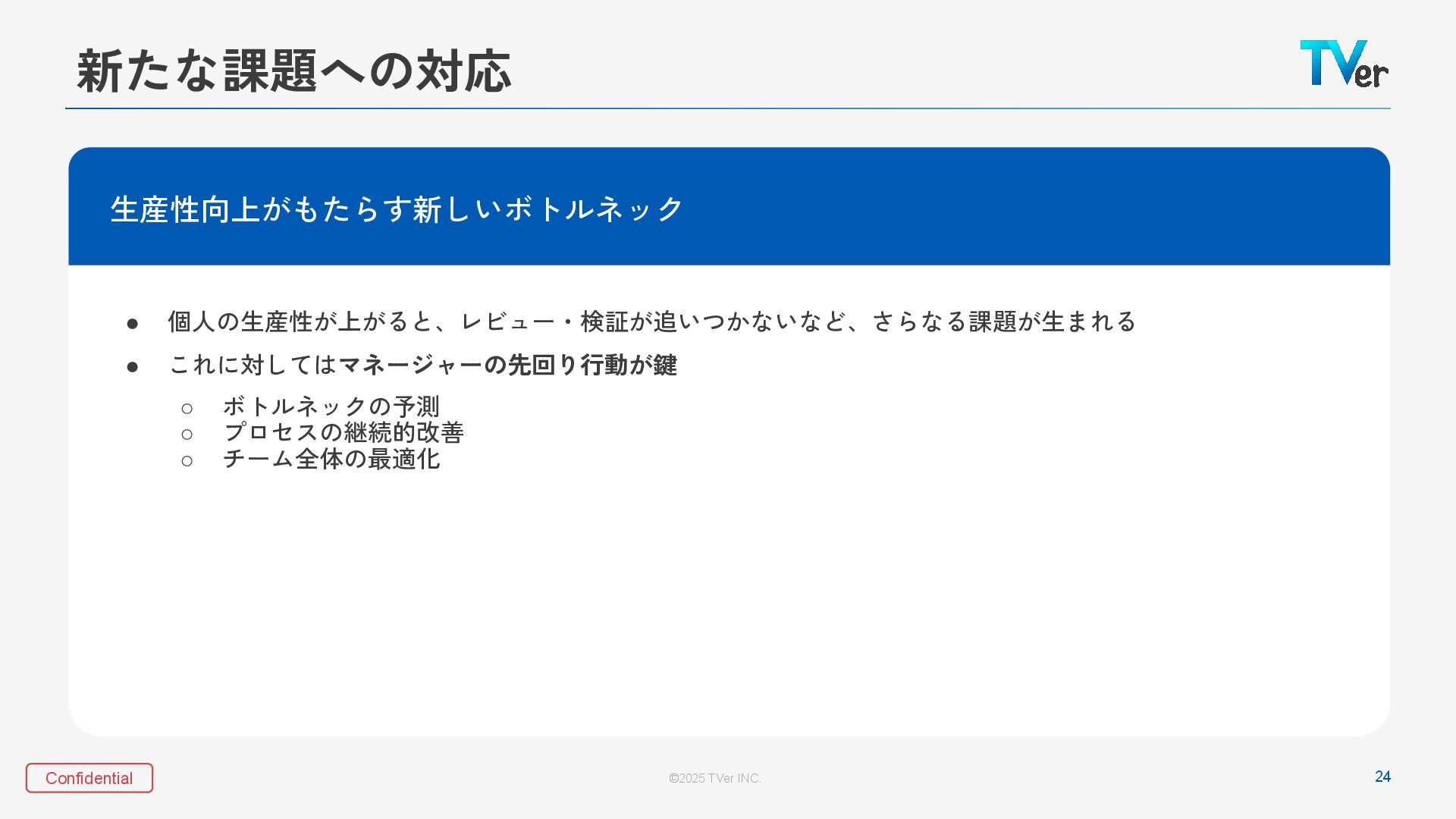The width and height of the screenshot is (1456, 819).
Task: Select sub-bullet ボトルネックの予測
Action: 331,406
